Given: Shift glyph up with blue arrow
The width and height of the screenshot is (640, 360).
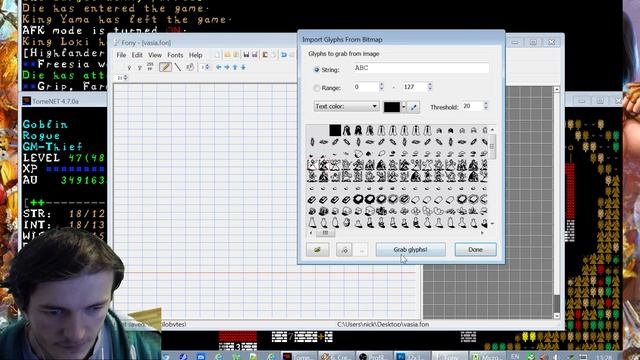Looking at the screenshot, I should (235, 67).
